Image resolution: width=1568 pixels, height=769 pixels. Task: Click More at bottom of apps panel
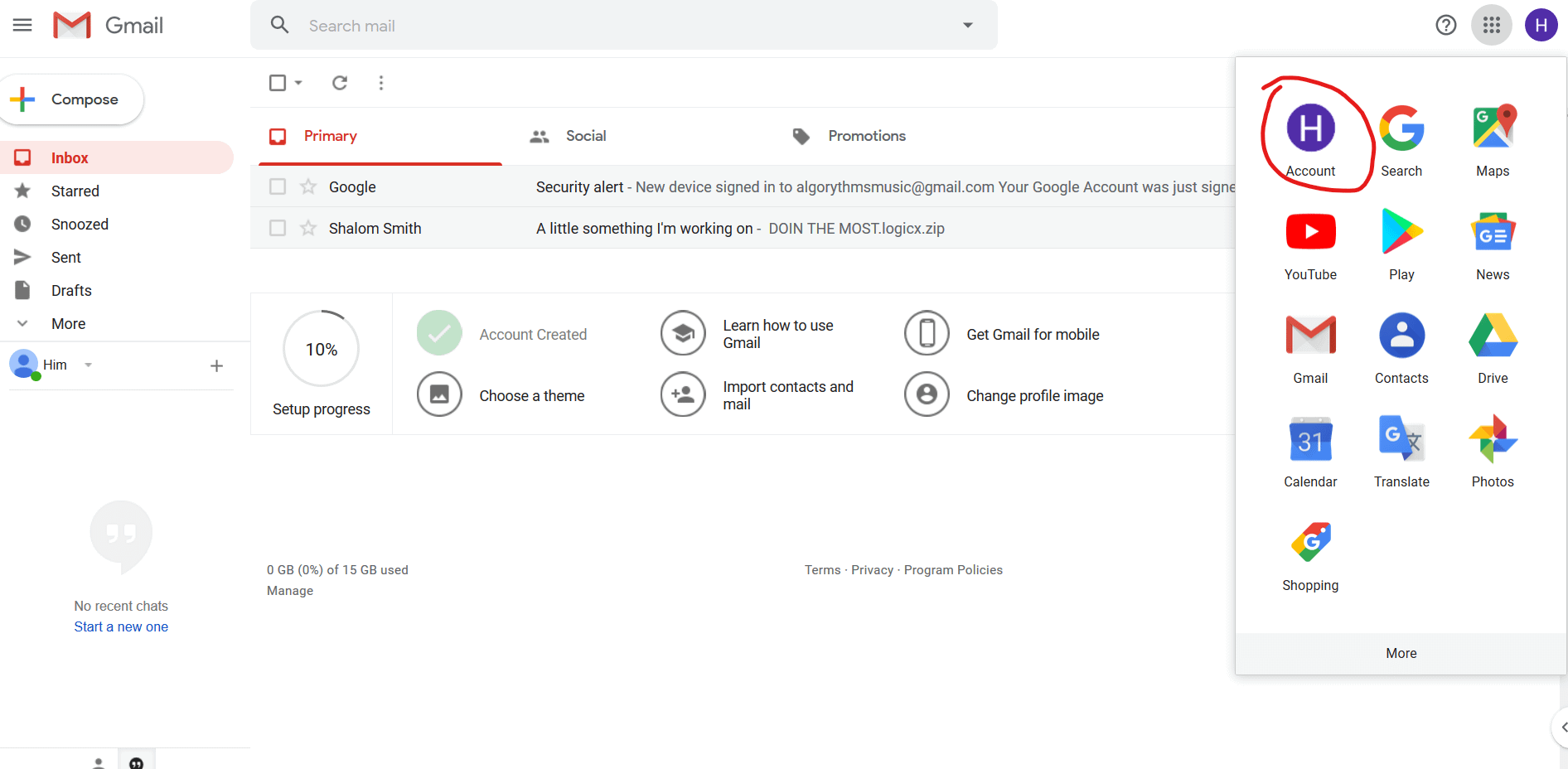[1401, 653]
